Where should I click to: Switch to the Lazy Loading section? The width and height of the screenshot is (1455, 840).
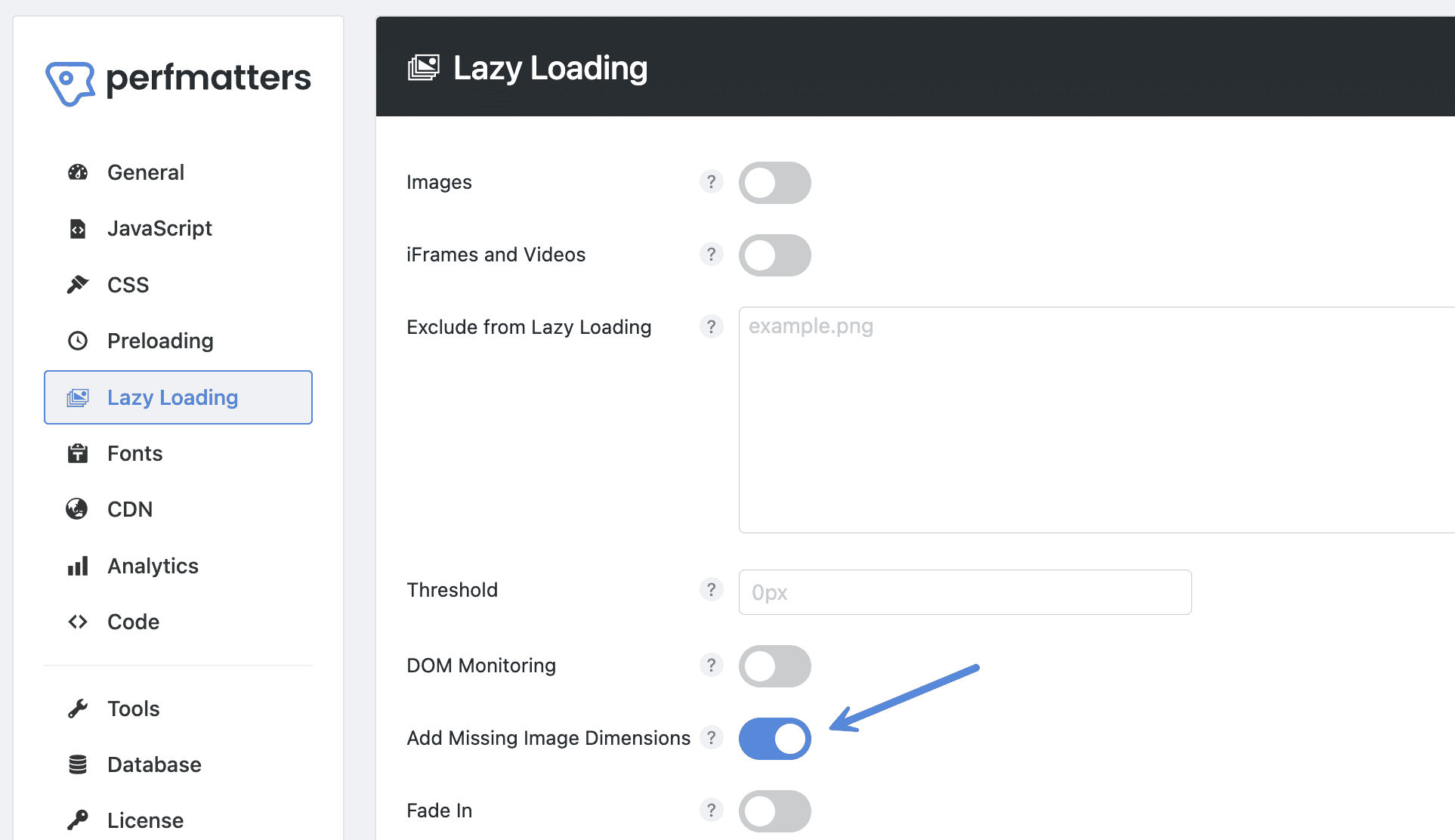171,397
